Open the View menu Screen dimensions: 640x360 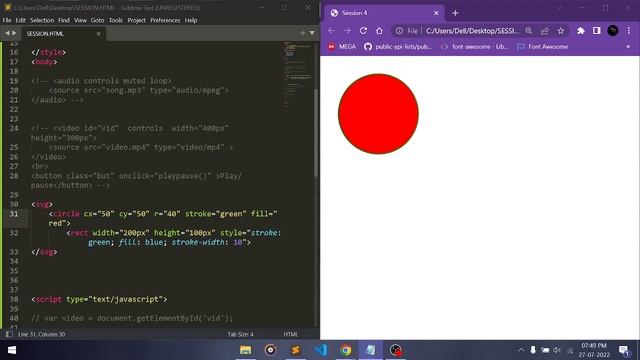click(80, 20)
